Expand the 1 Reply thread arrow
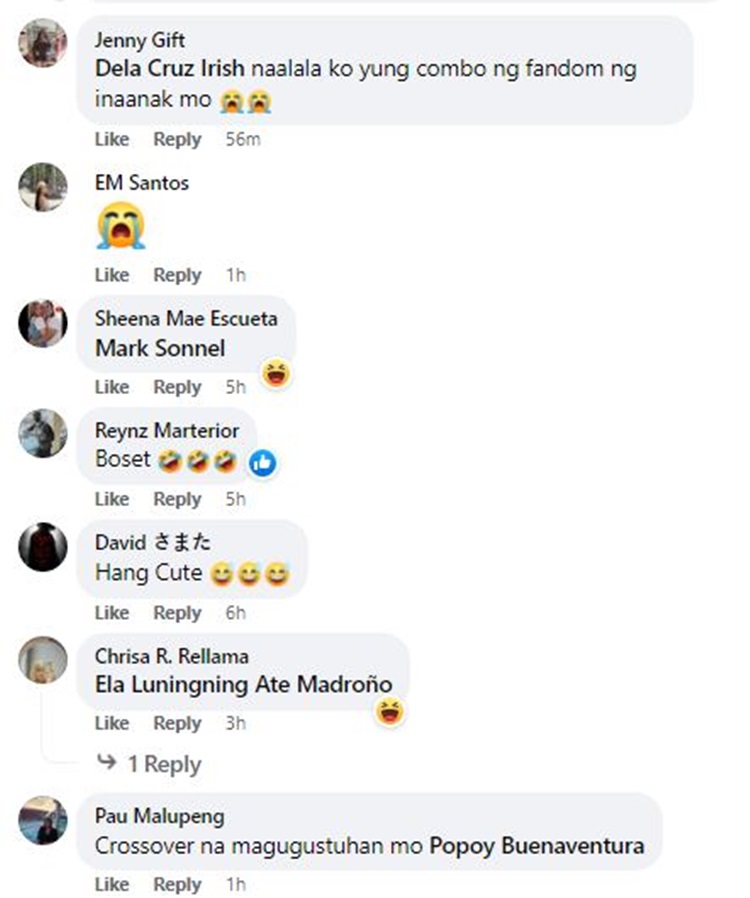Viewport: 750px width, 898px height. pos(106,762)
